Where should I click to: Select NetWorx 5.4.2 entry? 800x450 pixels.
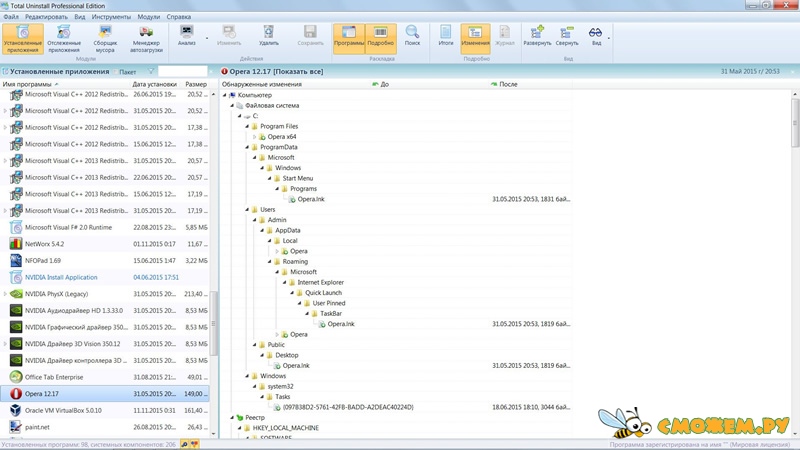point(105,244)
